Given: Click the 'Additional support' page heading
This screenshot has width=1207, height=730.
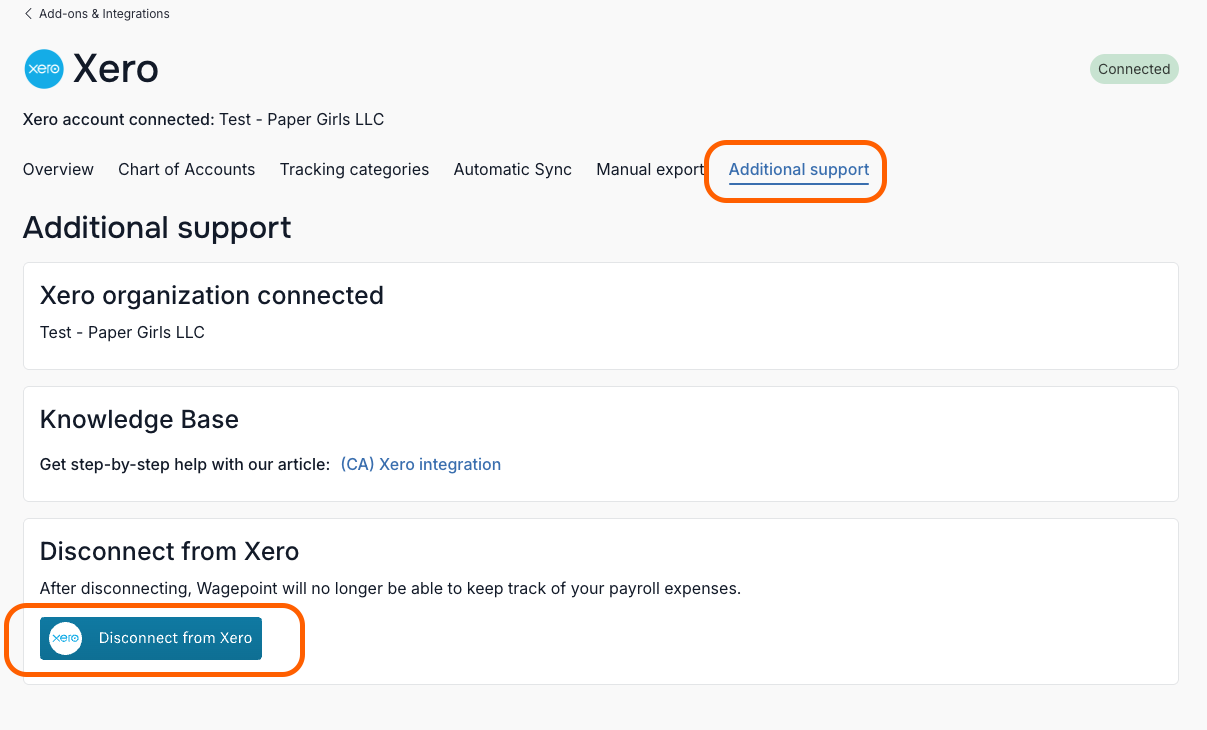Looking at the screenshot, I should (x=157, y=228).
